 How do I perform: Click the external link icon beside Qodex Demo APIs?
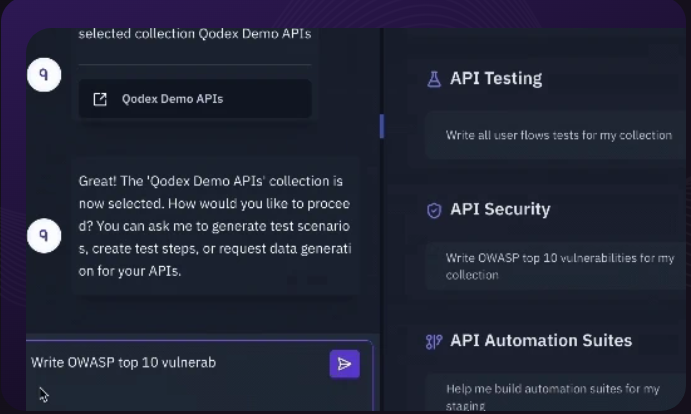tap(100, 99)
